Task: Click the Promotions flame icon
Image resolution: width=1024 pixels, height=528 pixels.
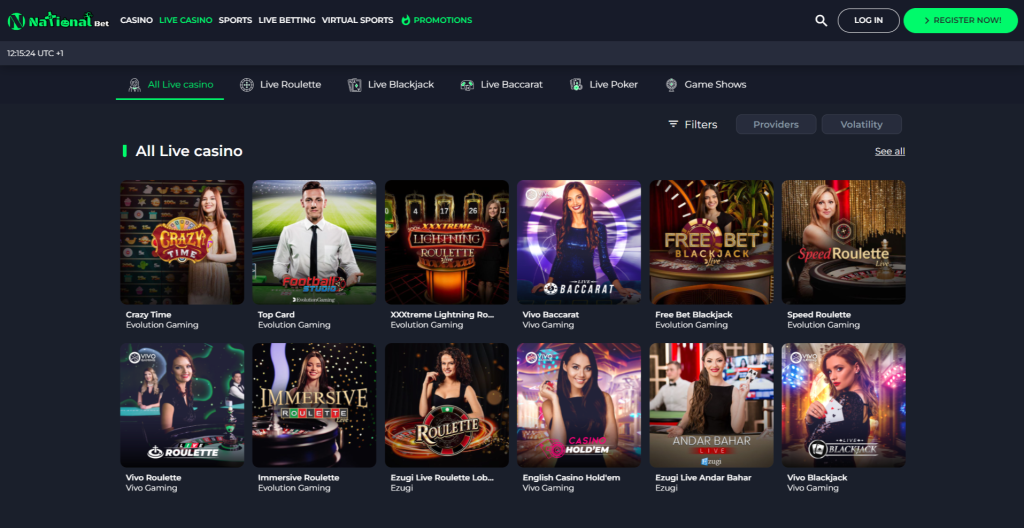Action: 406,20
